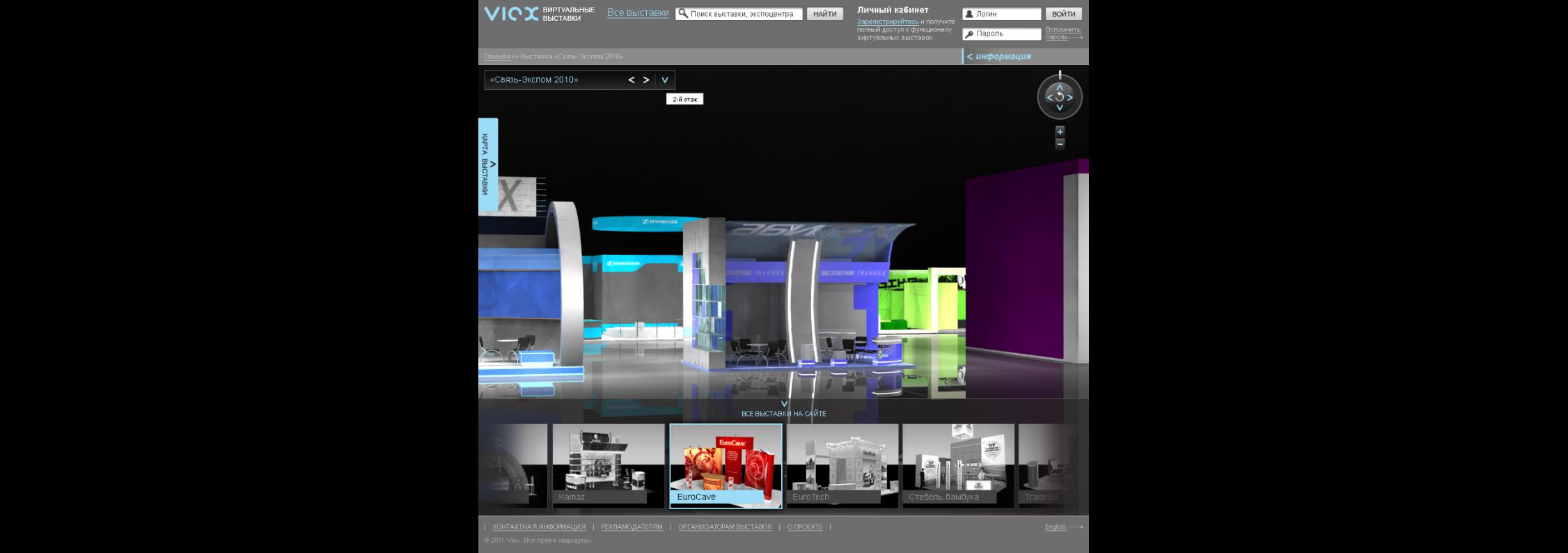
Task: Open the О проекте footer link
Action: [804, 527]
